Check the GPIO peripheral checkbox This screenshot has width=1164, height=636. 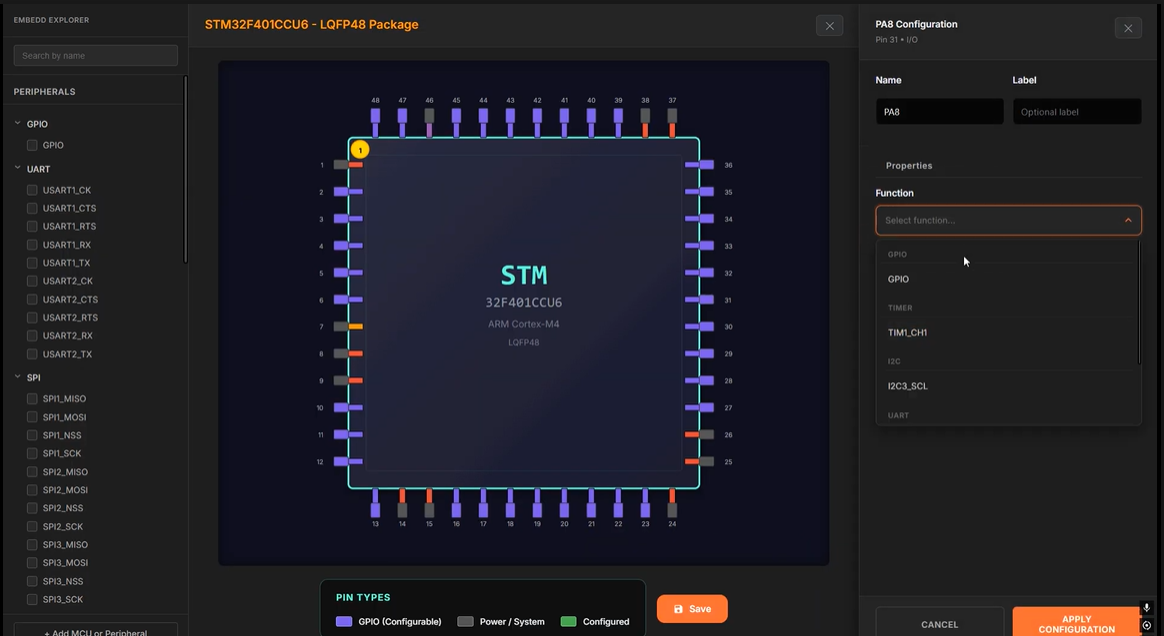point(32,145)
